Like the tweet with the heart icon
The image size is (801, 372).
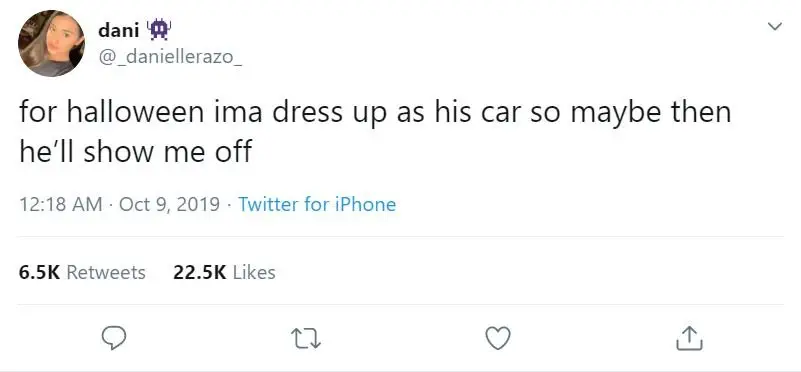coord(498,338)
